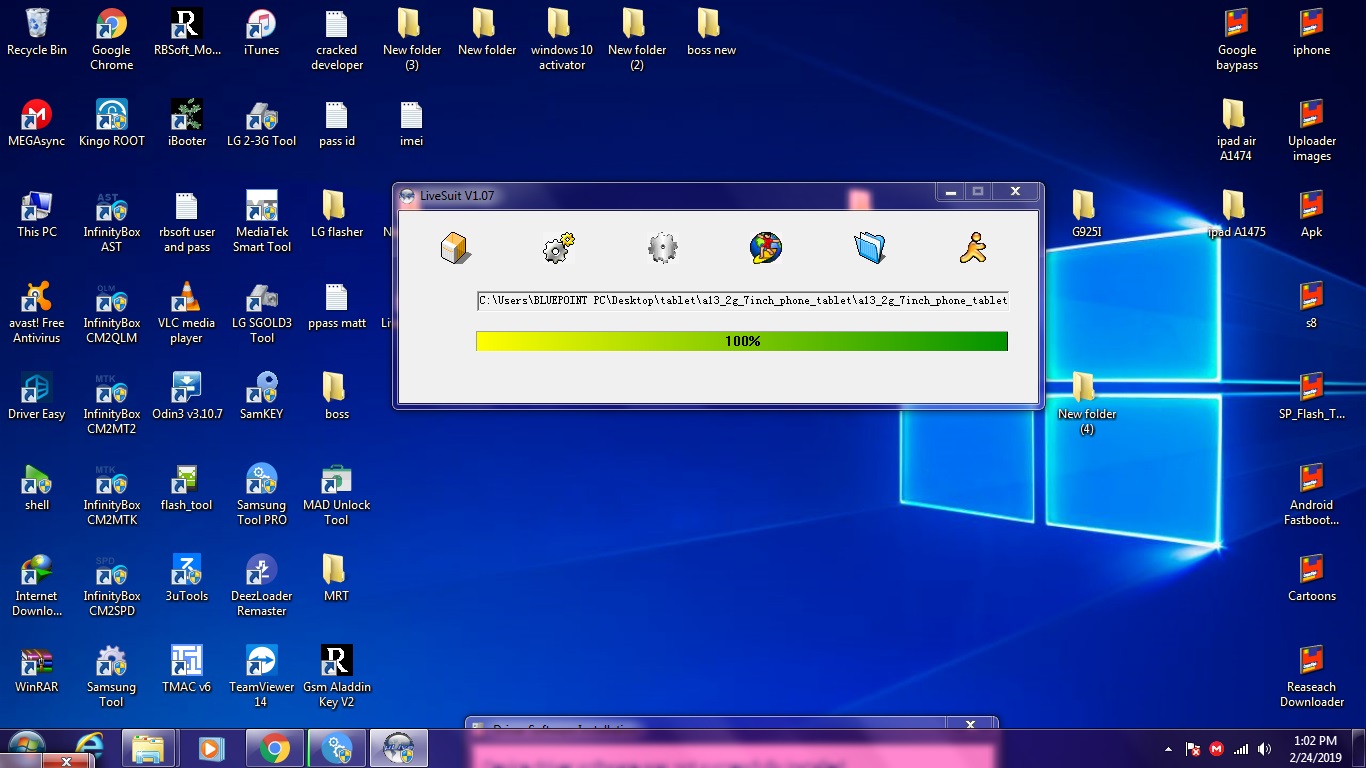Open File Explorer from the taskbar
Image resolution: width=1366 pixels, height=768 pixels.
(x=148, y=748)
